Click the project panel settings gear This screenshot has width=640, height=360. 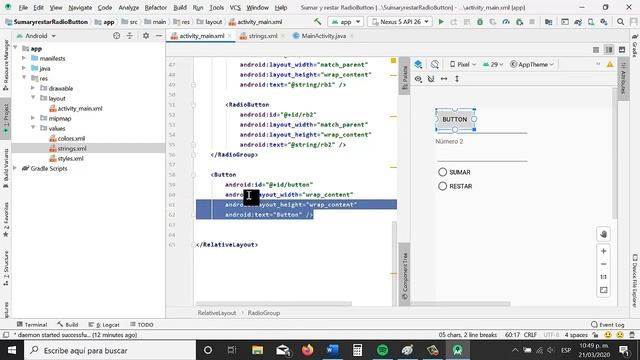point(146,36)
